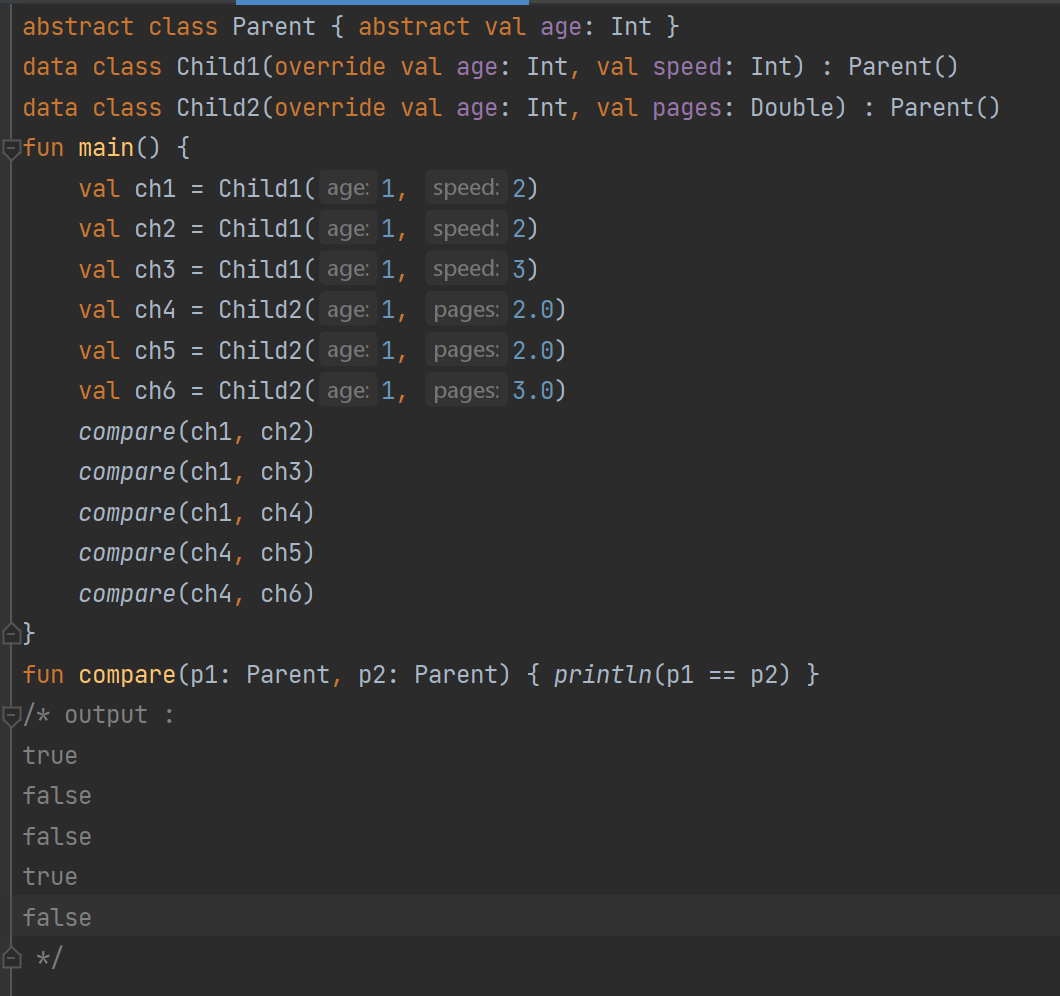Click the 'compare(ch4, ch6)' call
The image size is (1060, 996).
[x=197, y=594]
